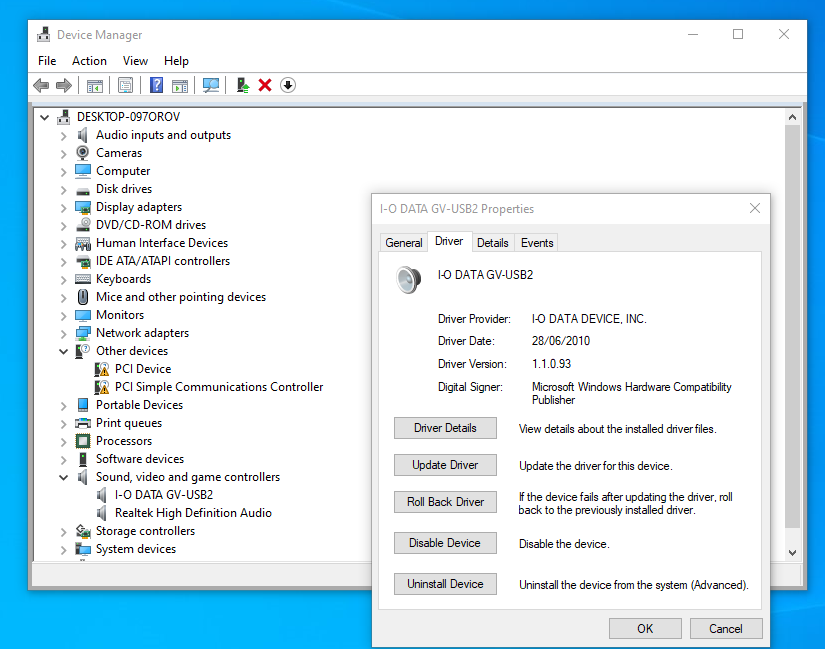The width and height of the screenshot is (826, 650).
Task: Collapse the DESKTOP-097OROV root node
Action: pos(45,117)
